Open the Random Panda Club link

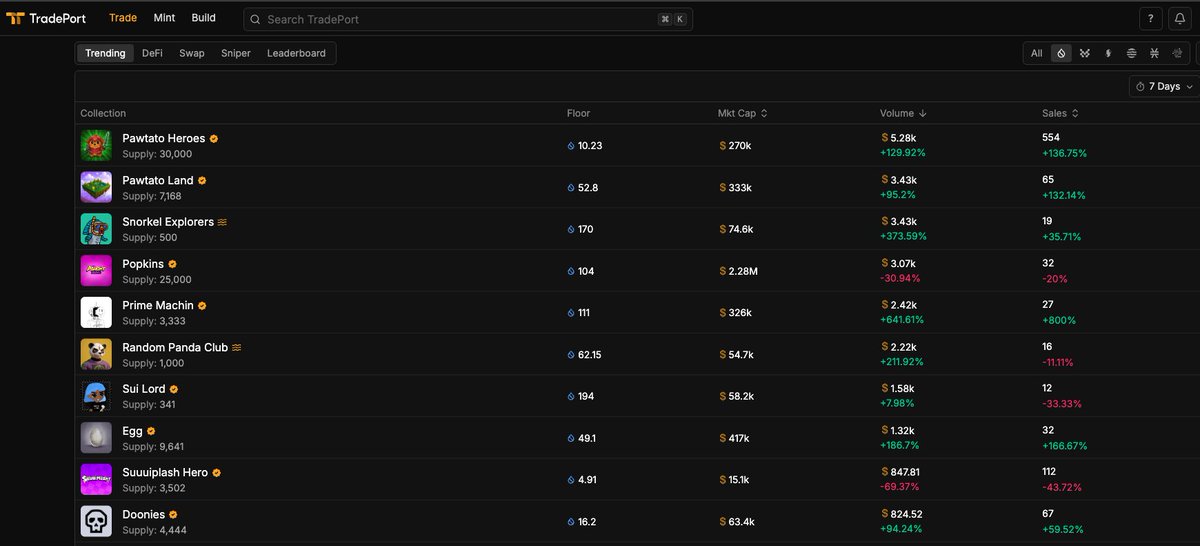point(175,348)
